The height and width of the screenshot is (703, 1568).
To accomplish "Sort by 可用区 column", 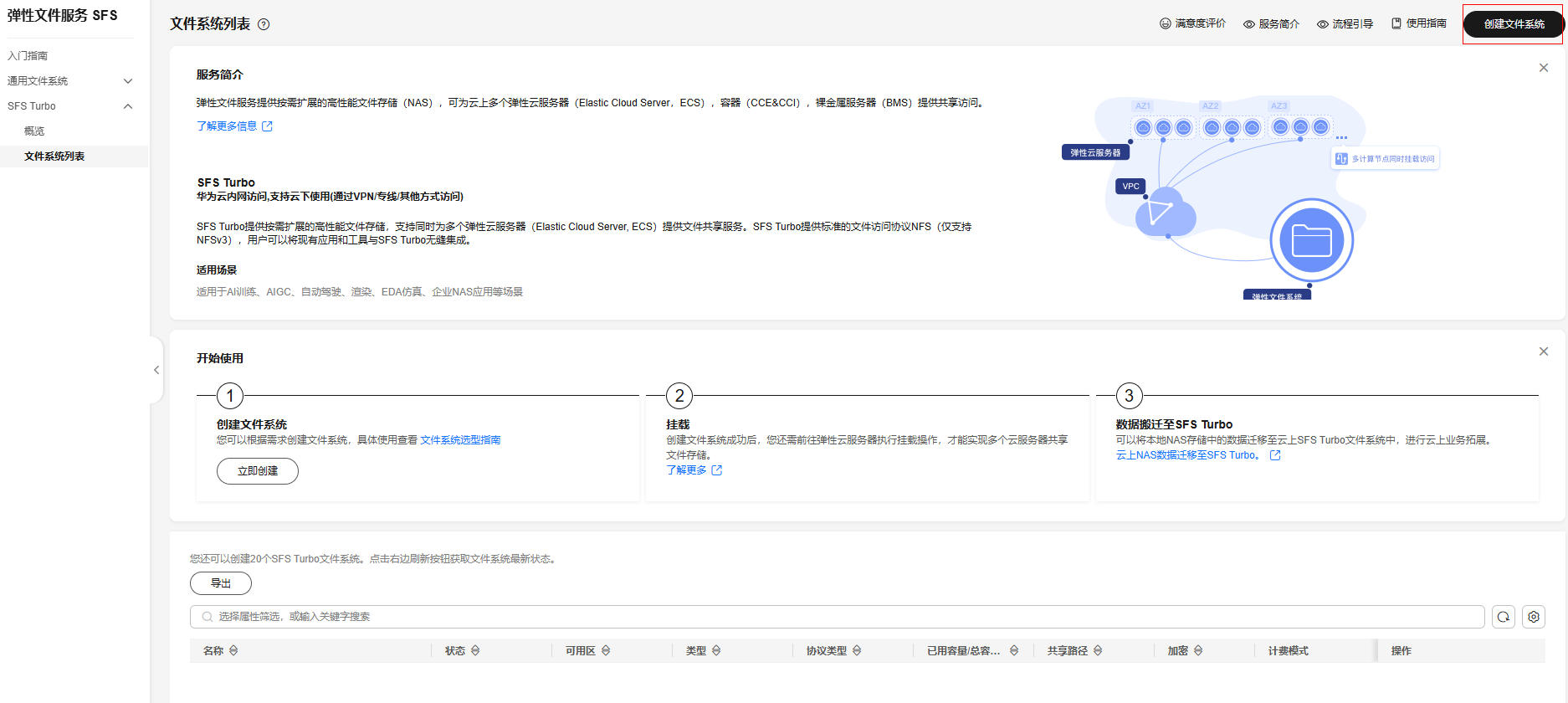I will 606,651.
